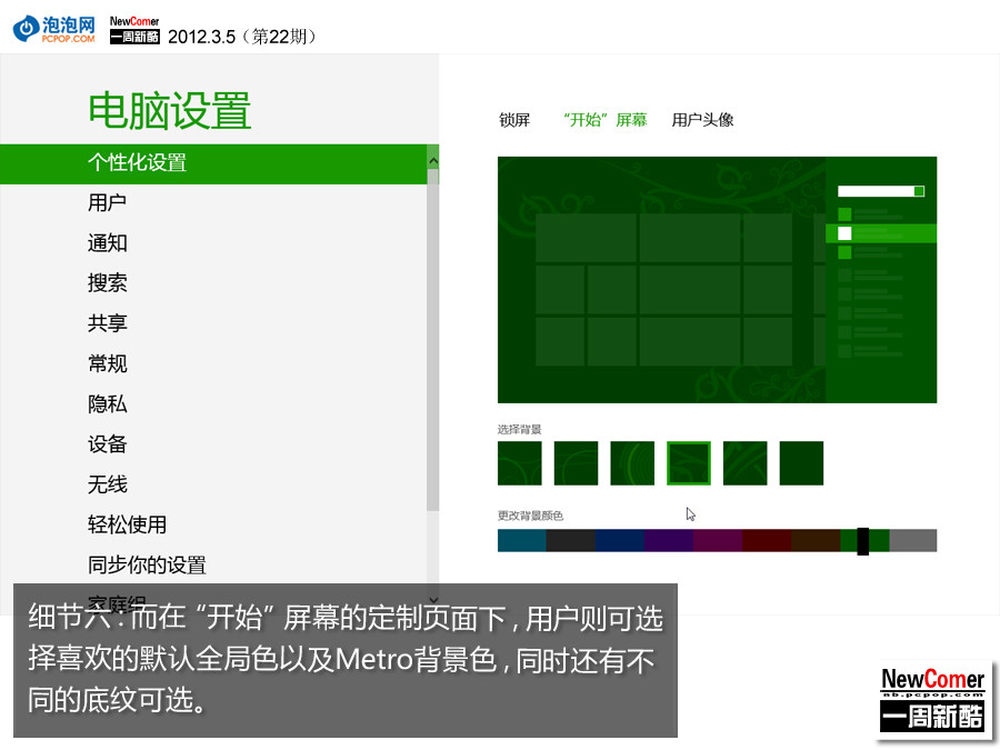Choose the purple background color swatch
The height and width of the screenshot is (750, 1000).
668,541
